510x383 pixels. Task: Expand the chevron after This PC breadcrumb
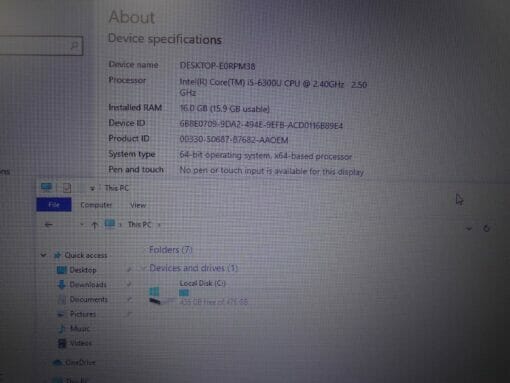(x=159, y=225)
